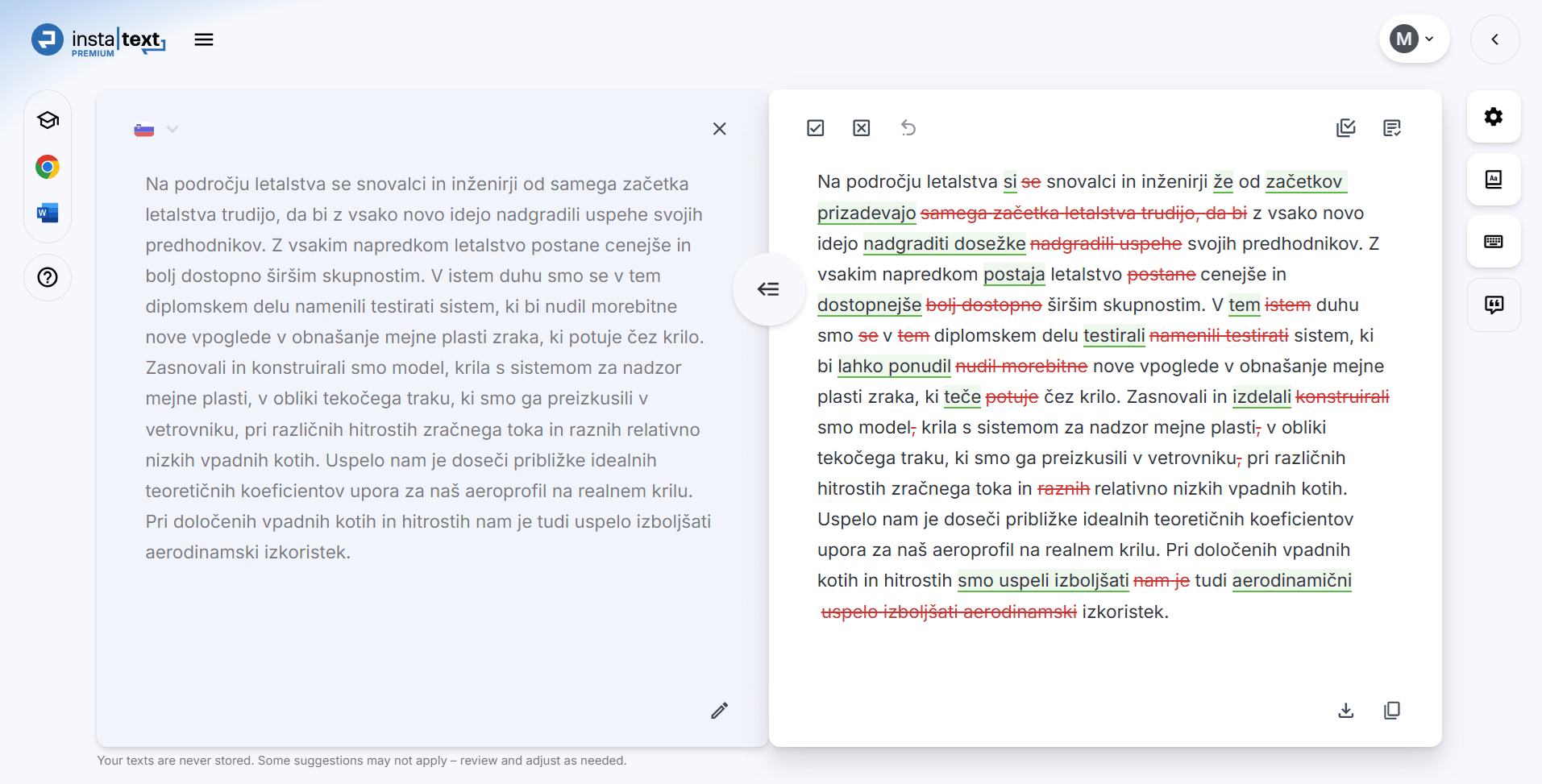Expand the Slovenian language dropdown
The width and height of the screenshot is (1542, 784).
pos(156,129)
